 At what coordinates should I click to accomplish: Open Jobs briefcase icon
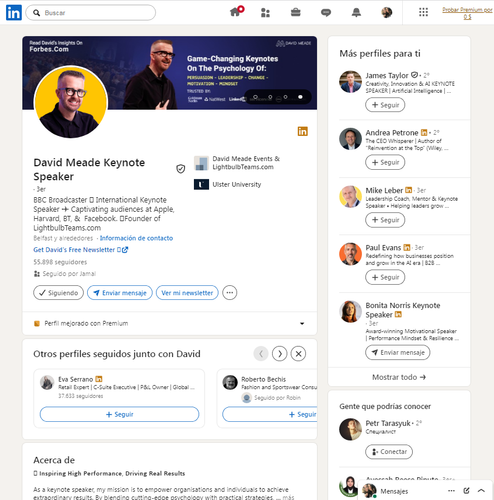click(296, 13)
